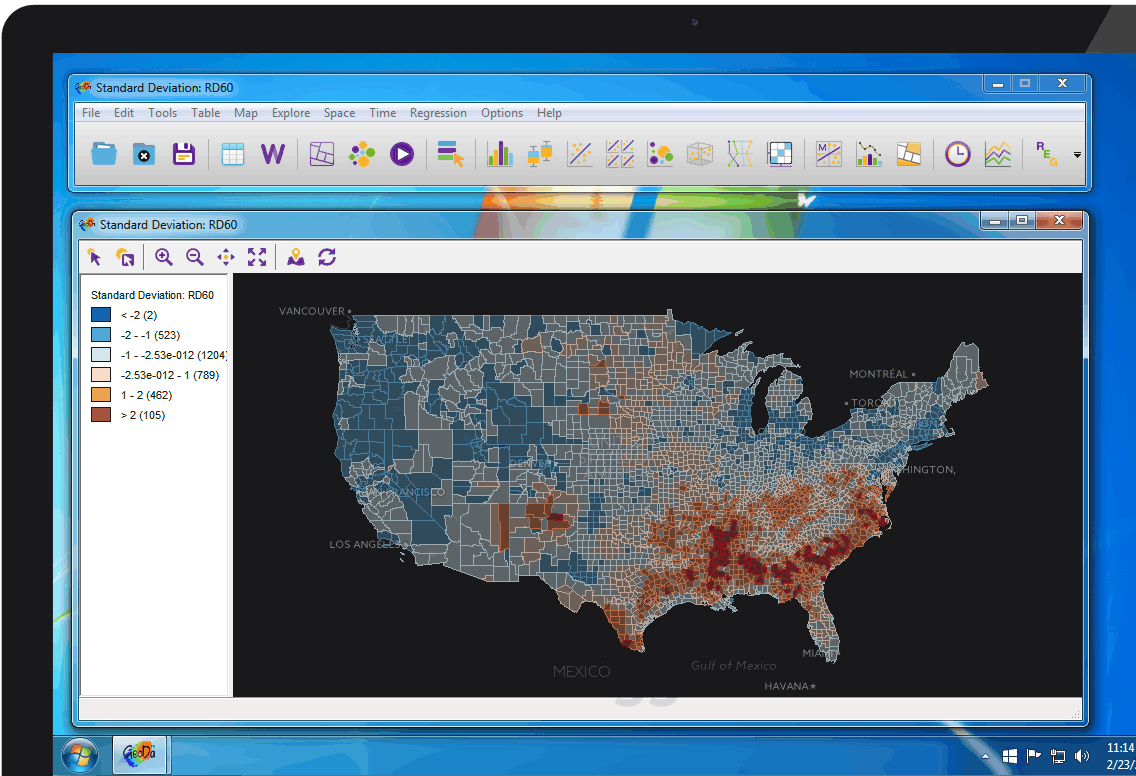The image size is (1136, 776).
Task: Click the Windows Start button
Action: tap(79, 755)
